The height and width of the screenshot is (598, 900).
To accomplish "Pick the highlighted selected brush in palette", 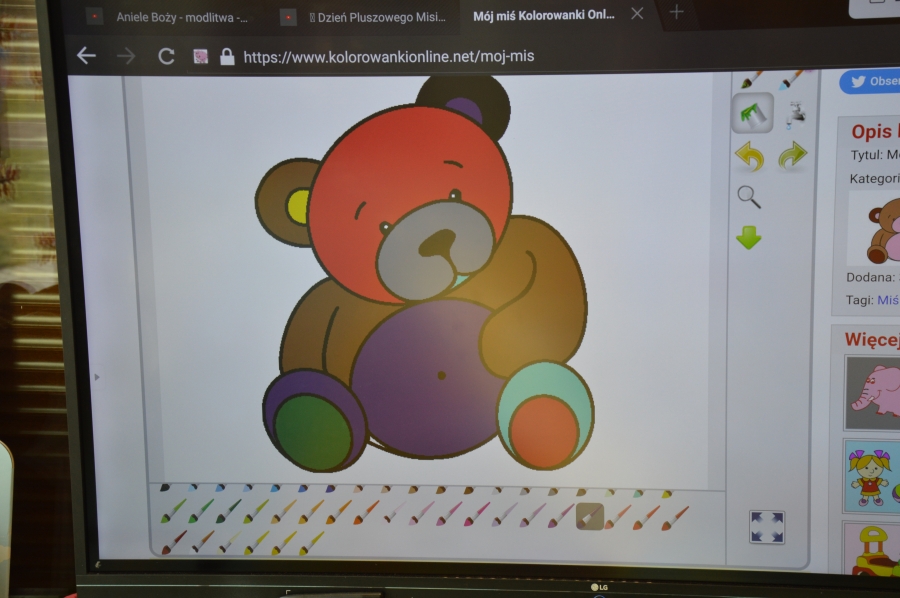I will tap(589, 516).
